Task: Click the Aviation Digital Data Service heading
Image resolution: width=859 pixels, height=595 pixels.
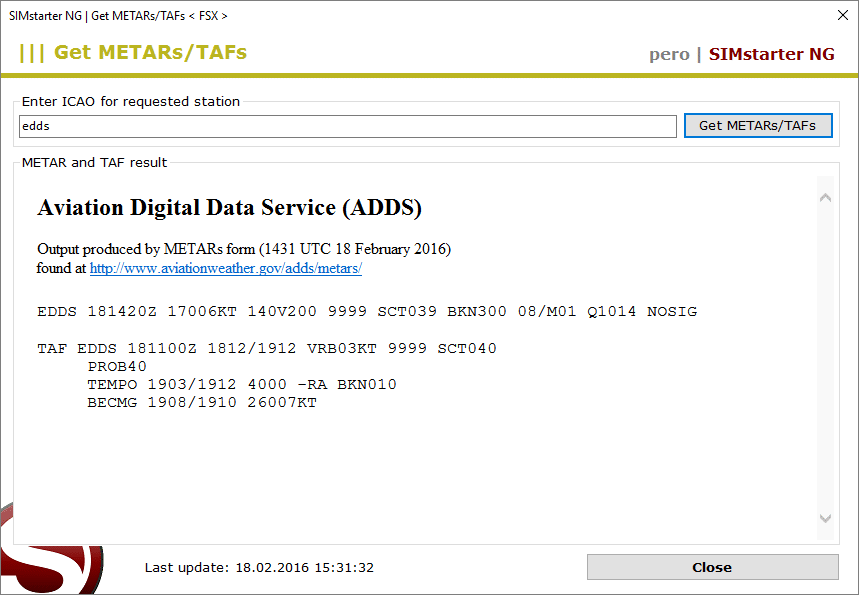Action: (229, 208)
